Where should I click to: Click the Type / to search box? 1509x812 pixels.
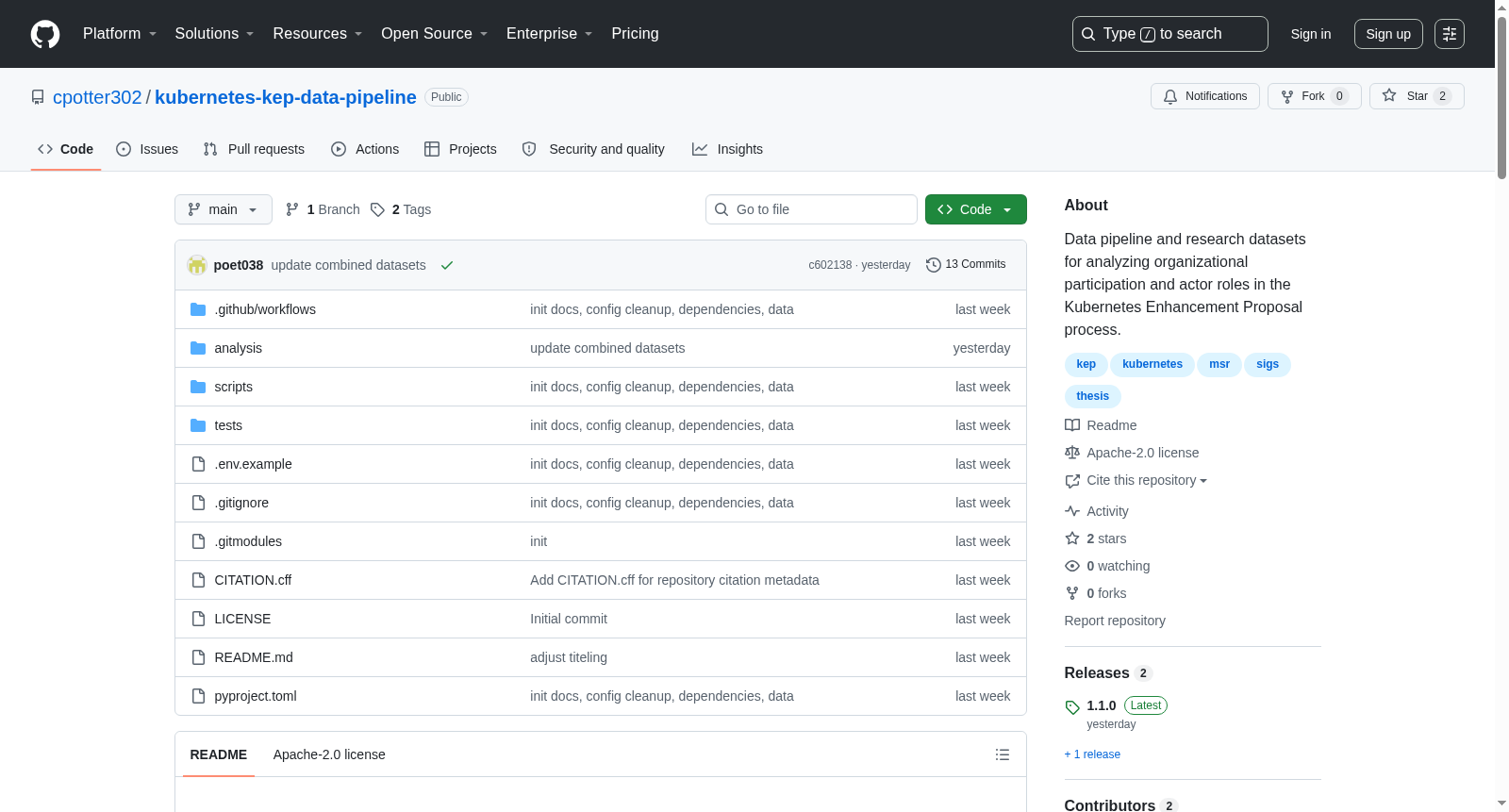click(1170, 34)
